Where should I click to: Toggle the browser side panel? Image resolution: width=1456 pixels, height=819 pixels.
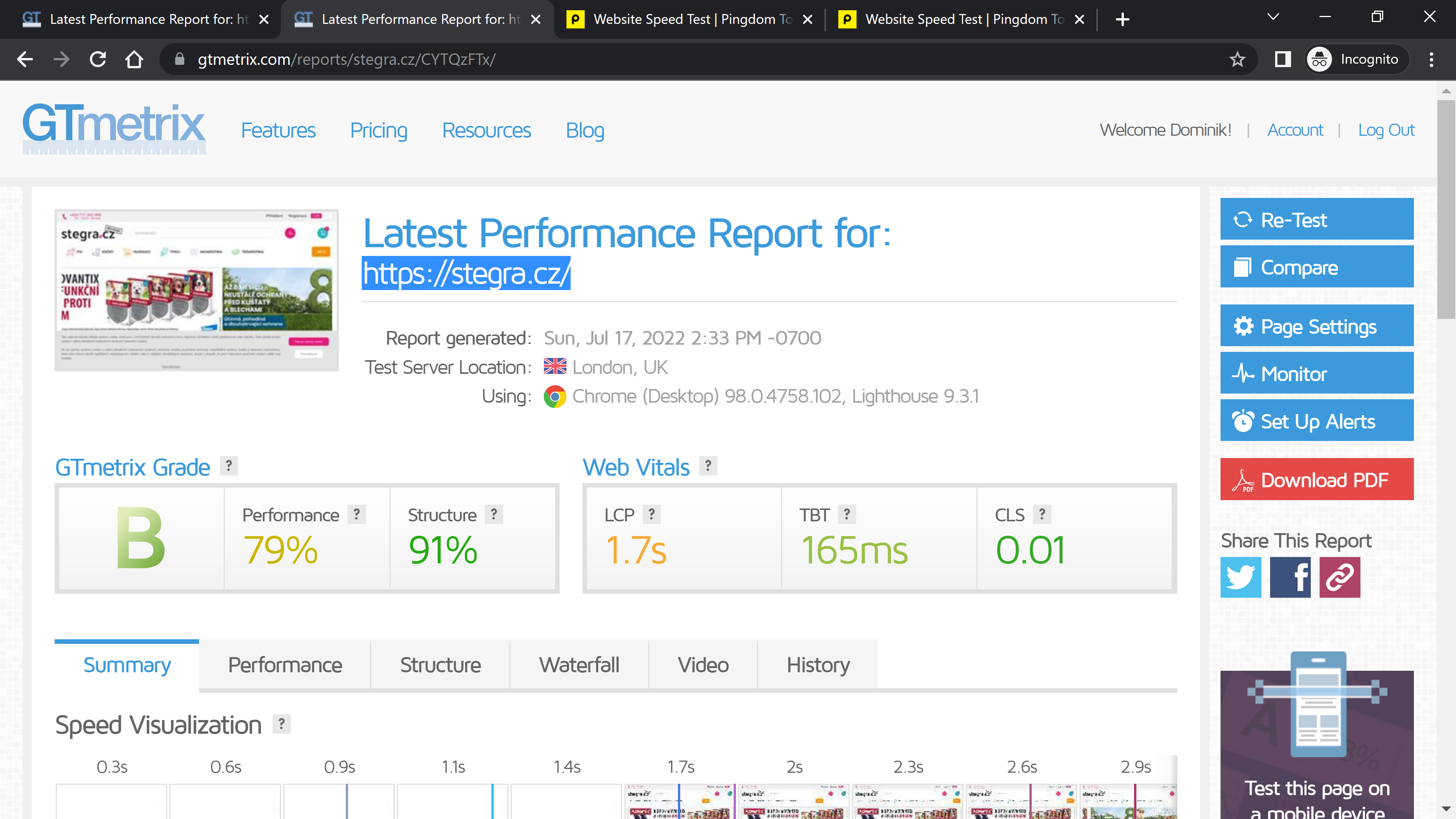click(1282, 60)
